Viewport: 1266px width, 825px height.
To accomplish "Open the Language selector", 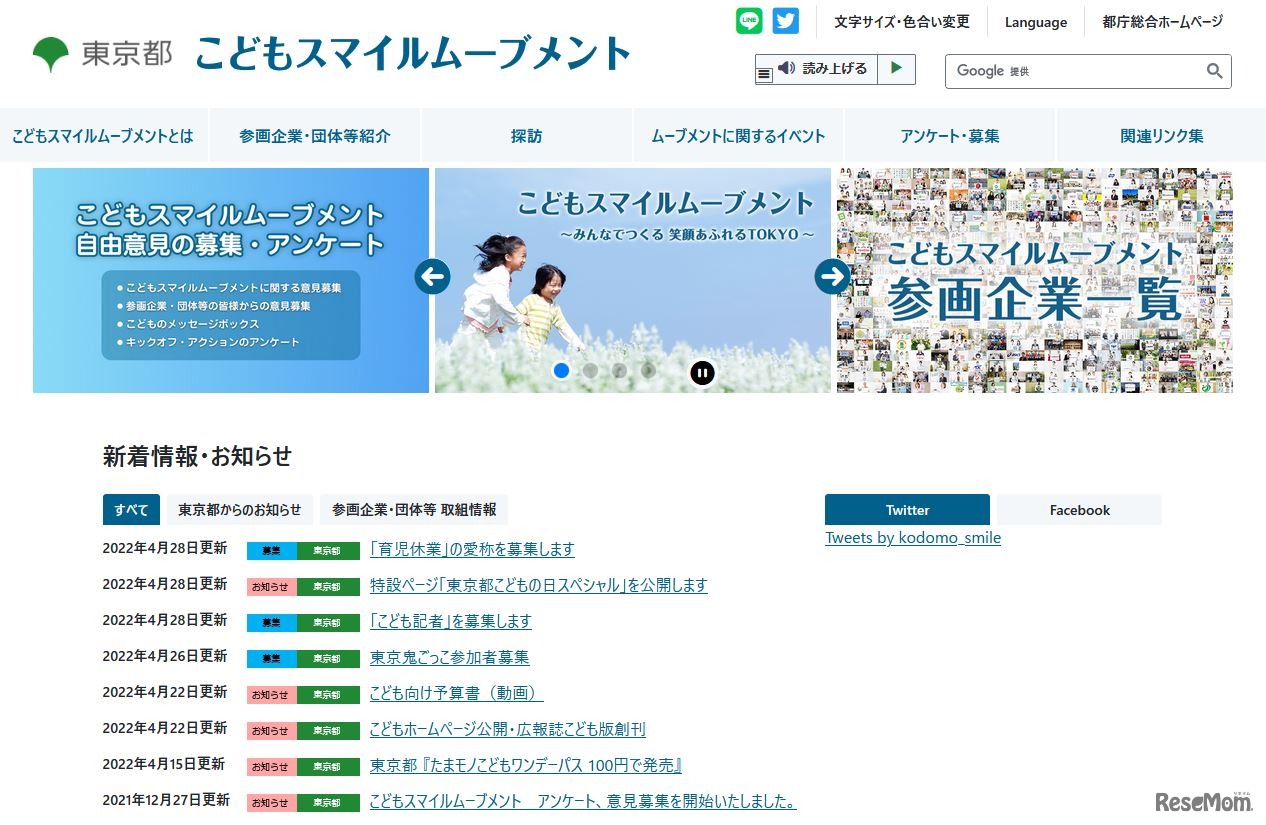I will [1035, 22].
